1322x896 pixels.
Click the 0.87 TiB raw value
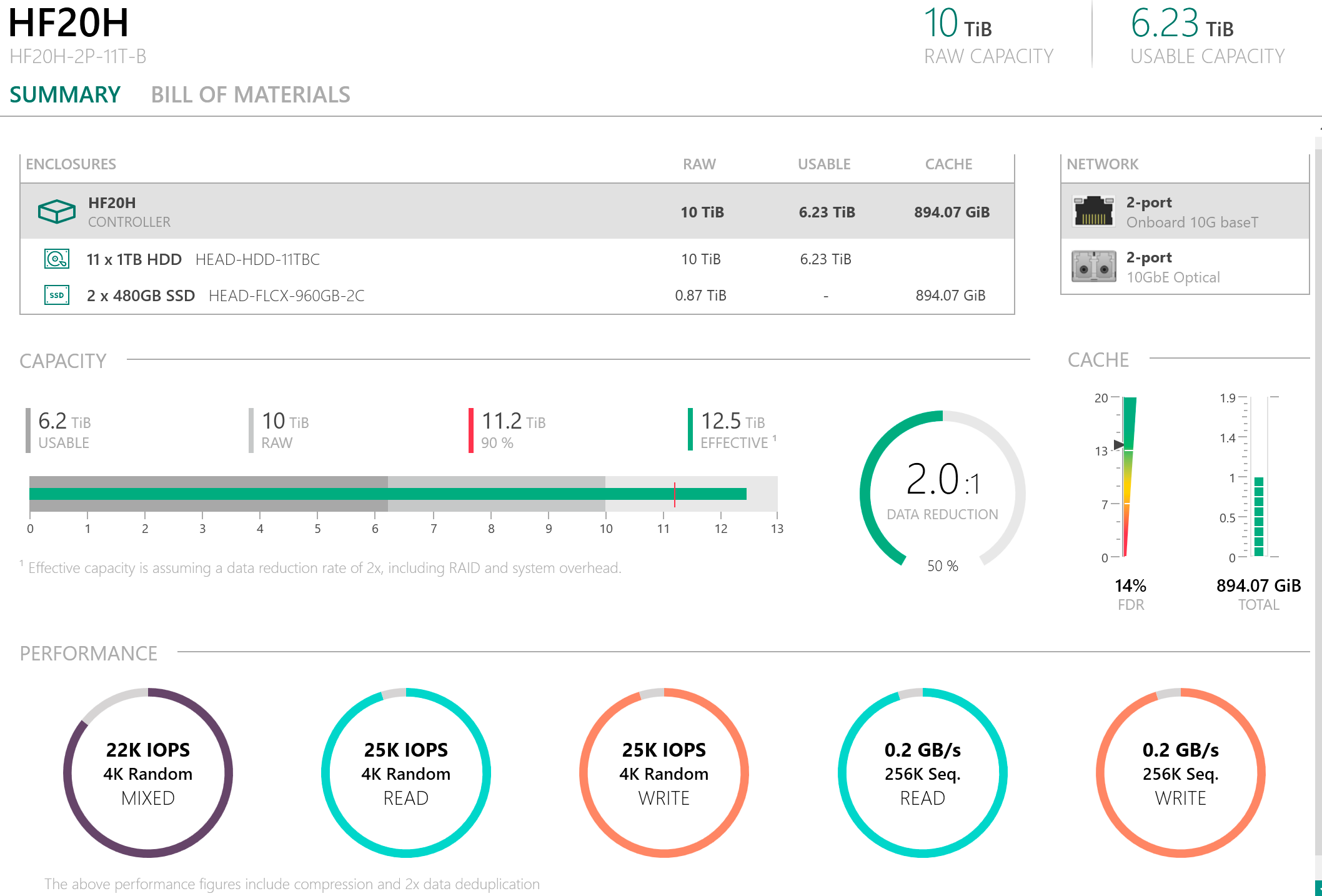pos(700,296)
